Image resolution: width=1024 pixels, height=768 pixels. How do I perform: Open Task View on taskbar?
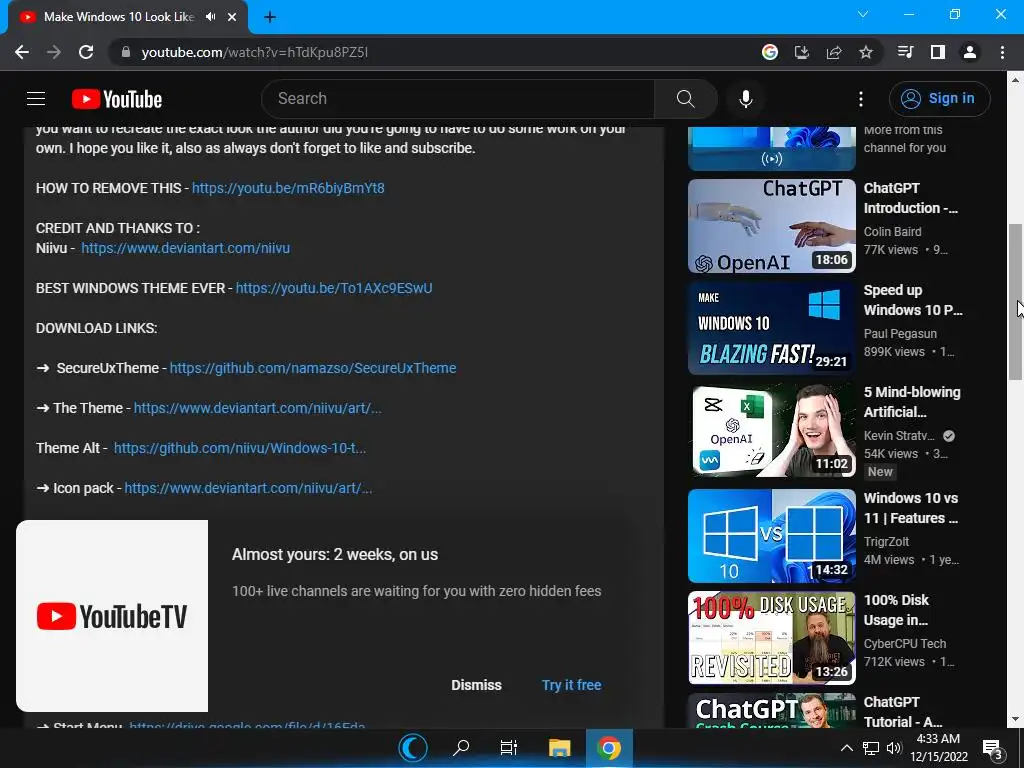point(509,748)
